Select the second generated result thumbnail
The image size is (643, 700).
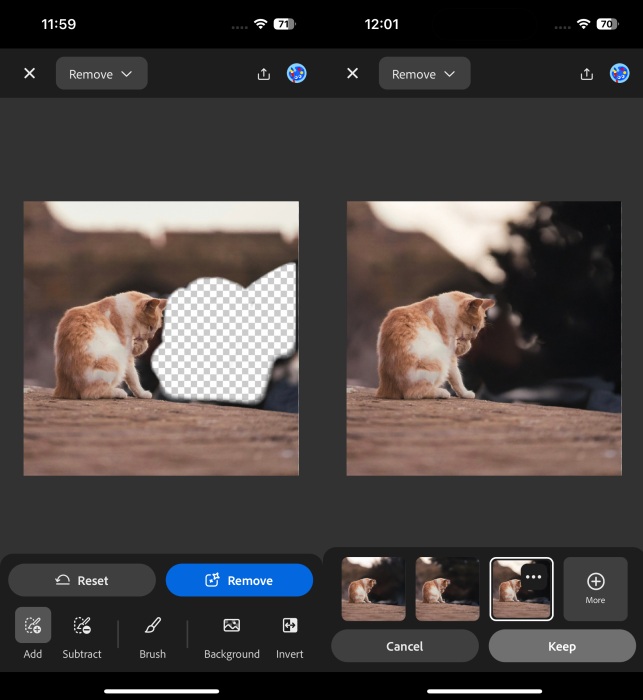(x=447, y=589)
